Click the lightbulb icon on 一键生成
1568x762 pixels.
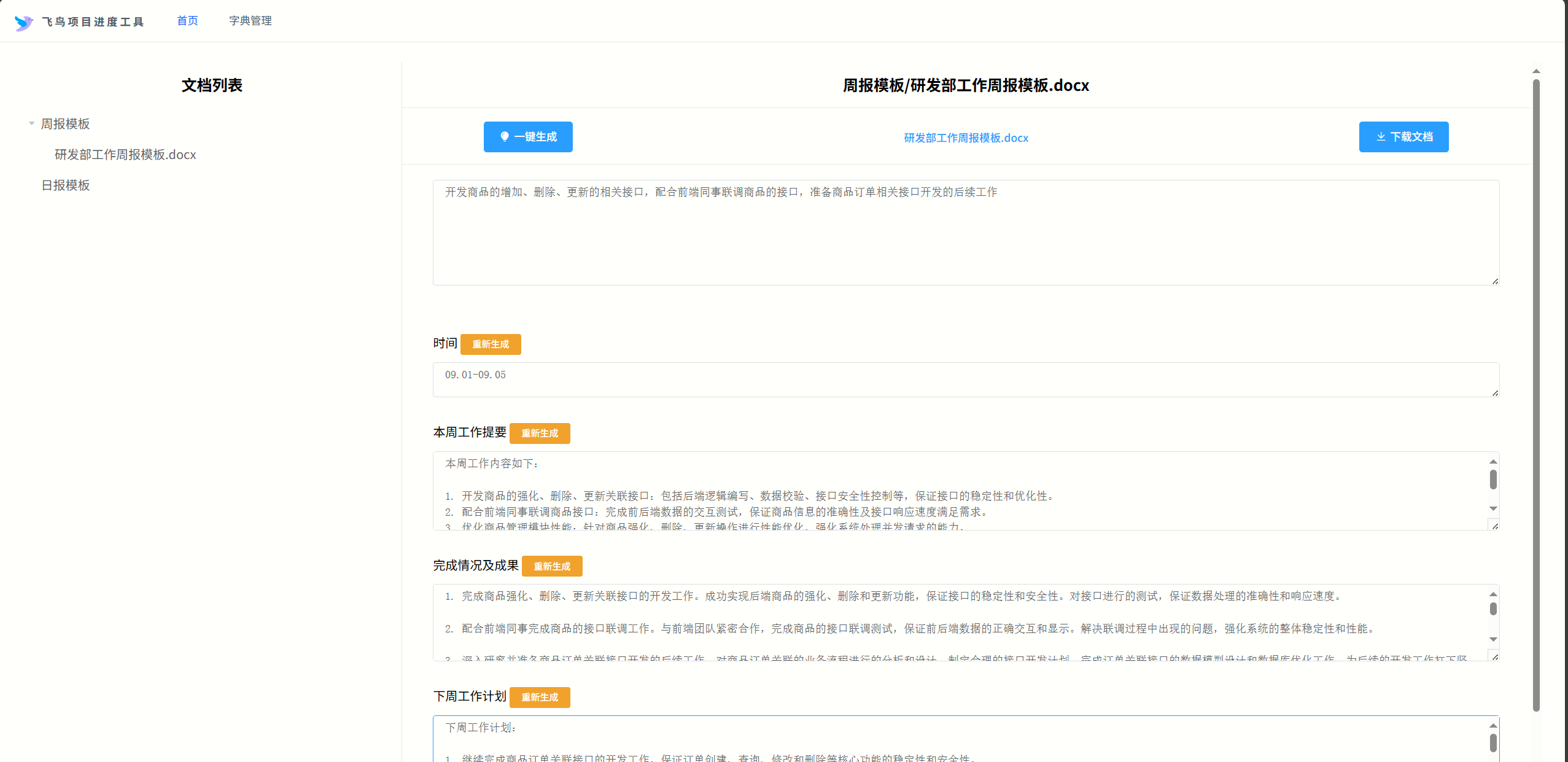click(505, 136)
